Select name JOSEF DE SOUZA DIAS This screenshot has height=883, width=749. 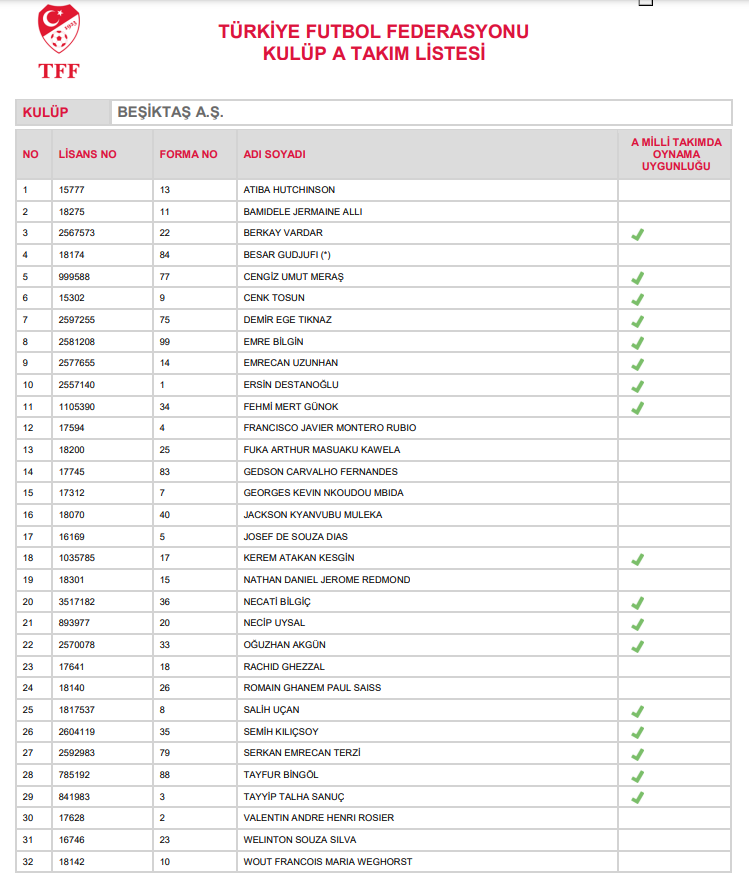tap(295, 537)
